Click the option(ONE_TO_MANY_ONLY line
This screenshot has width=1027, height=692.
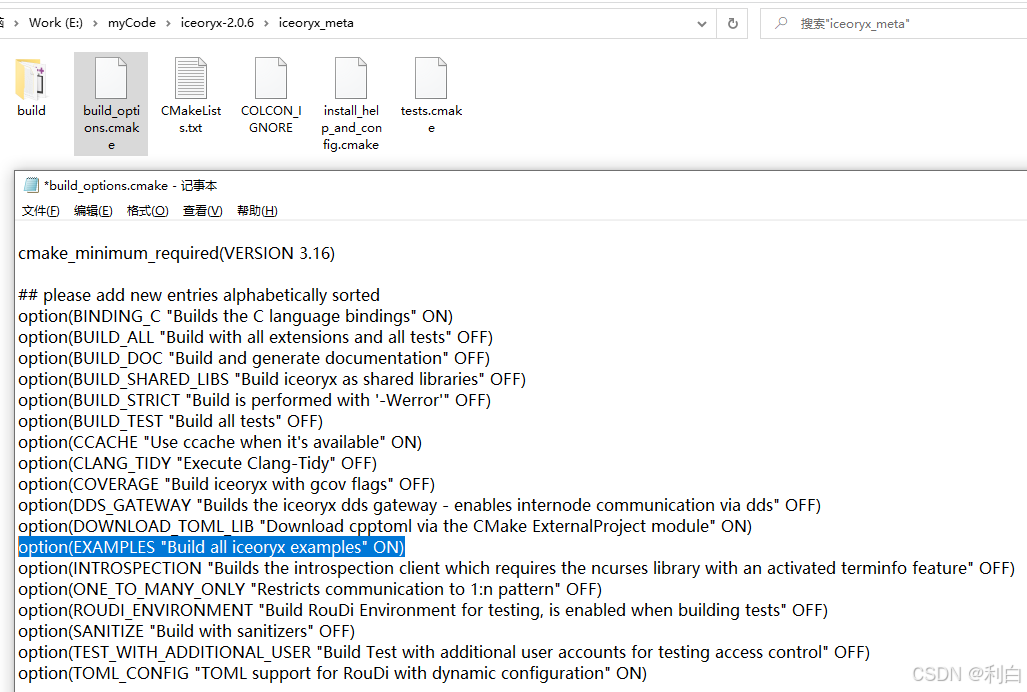310,589
